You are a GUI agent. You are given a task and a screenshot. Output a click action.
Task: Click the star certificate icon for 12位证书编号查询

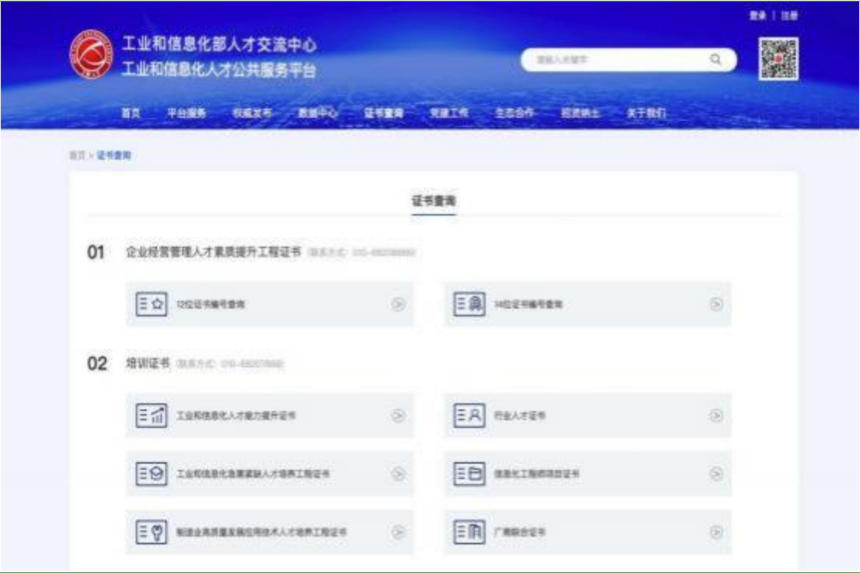click(151, 304)
